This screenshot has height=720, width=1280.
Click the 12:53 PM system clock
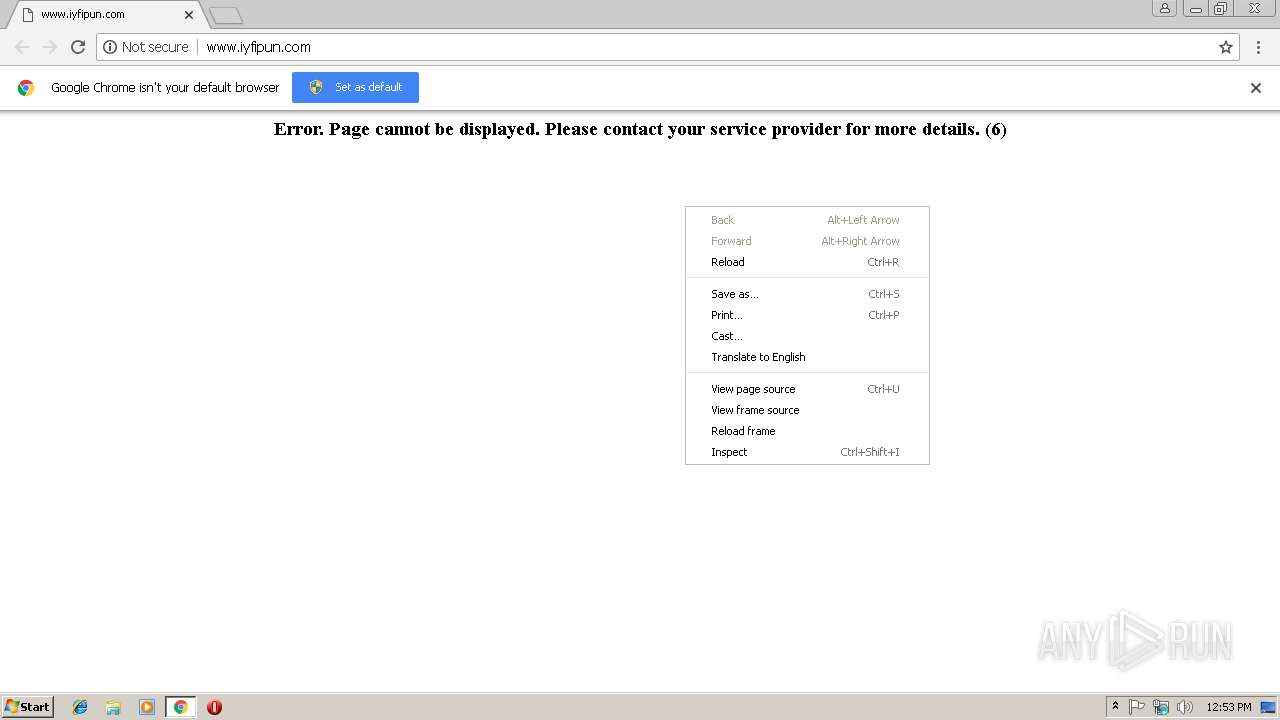[1229, 707]
